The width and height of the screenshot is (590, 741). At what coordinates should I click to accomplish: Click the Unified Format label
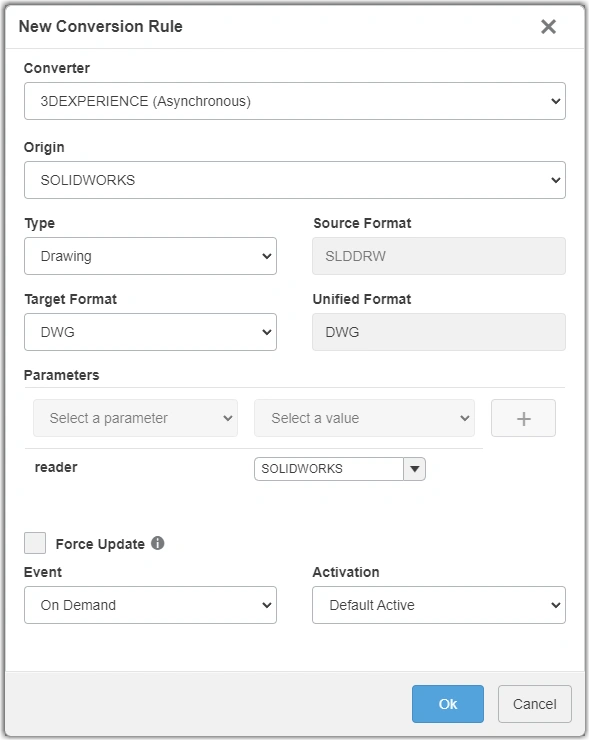point(362,299)
